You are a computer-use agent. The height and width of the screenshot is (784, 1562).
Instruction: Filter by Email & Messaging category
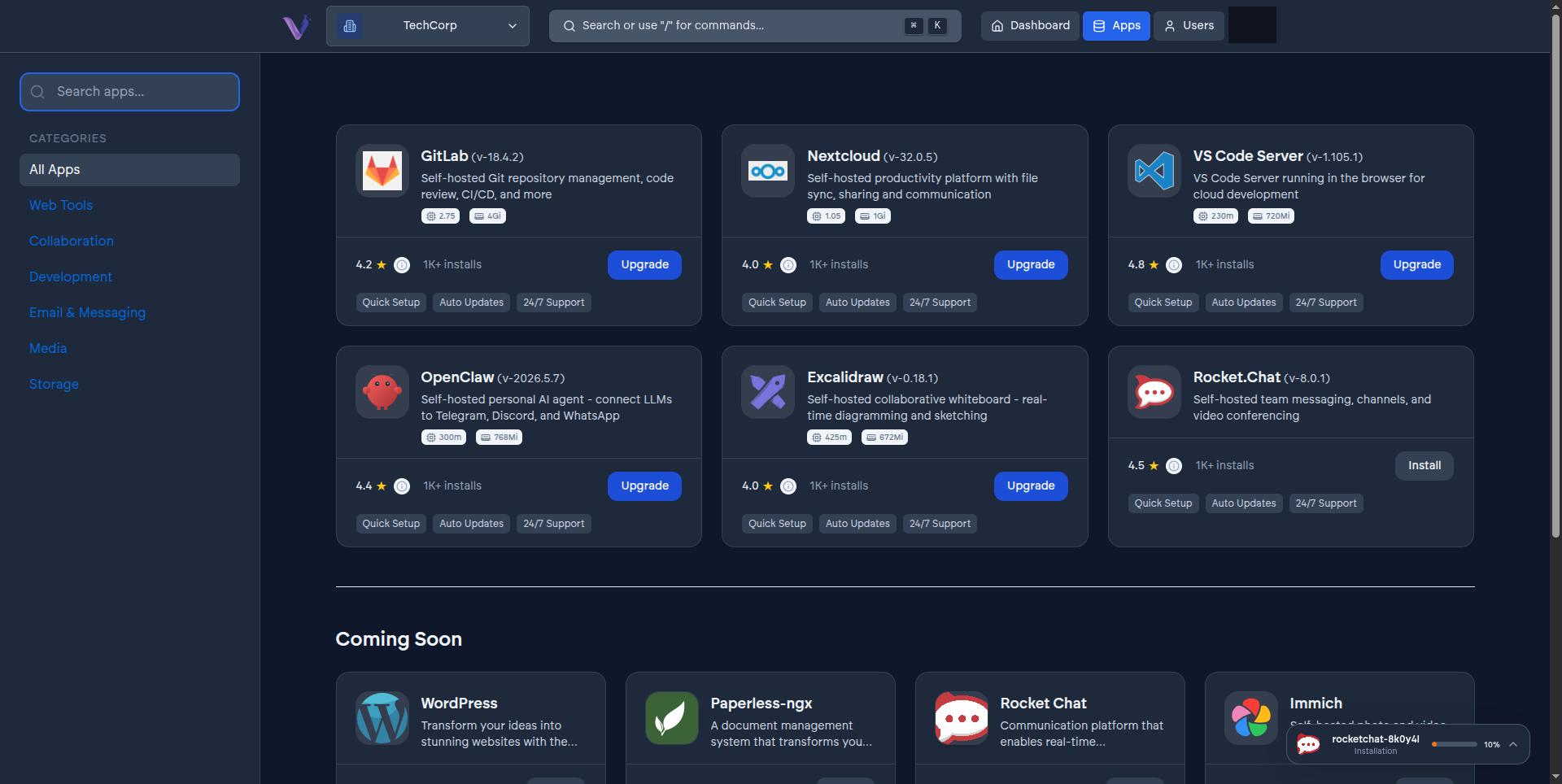88,313
